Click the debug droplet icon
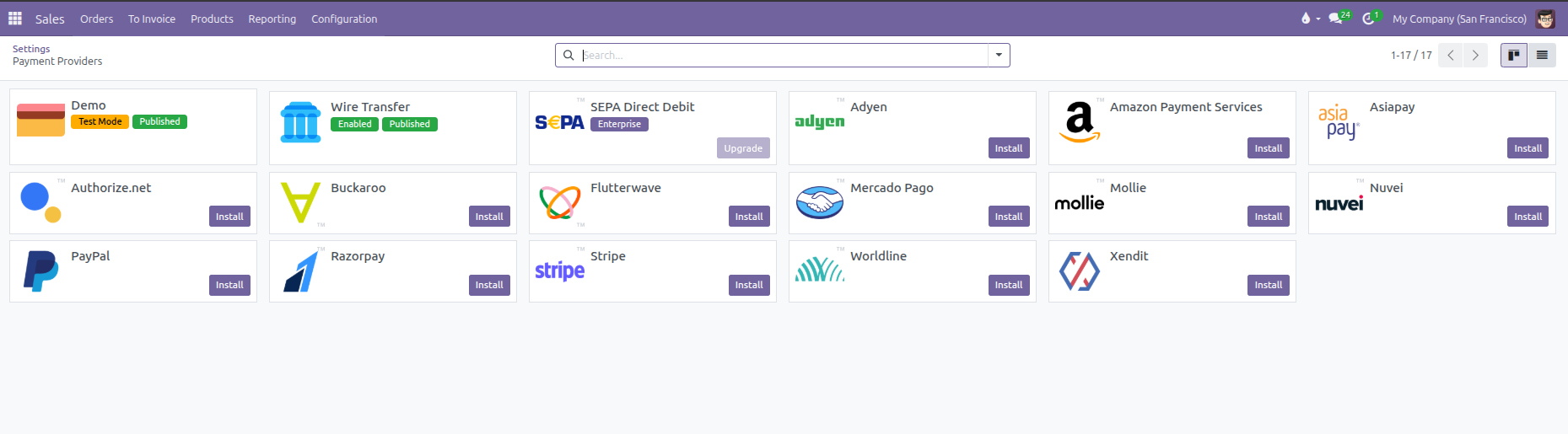Image resolution: width=1568 pixels, height=434 pixels. pos(1306,19)
